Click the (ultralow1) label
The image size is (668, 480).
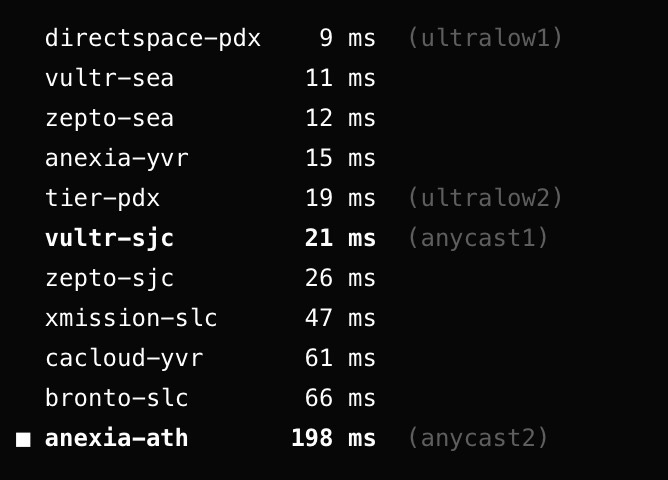[x=485, y=38]
